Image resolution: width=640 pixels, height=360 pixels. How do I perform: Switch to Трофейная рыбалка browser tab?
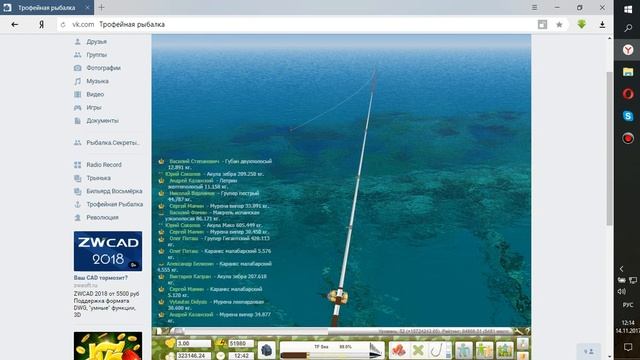[47, 8]
